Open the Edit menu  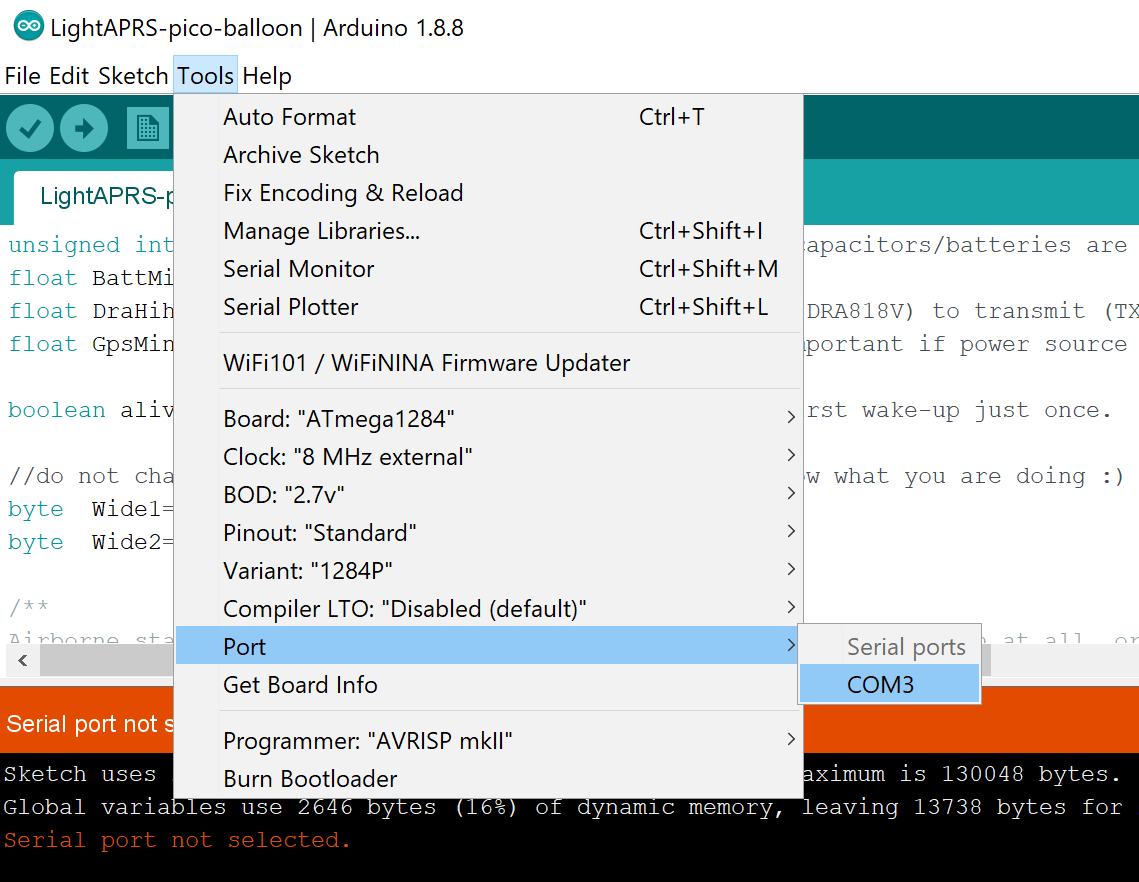tap(69, 76)
